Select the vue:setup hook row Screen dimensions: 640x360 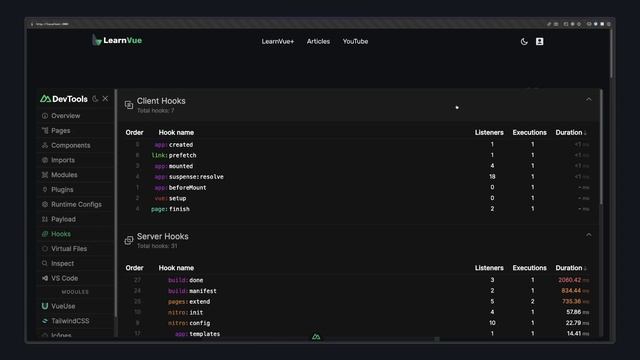tap(358, 198)
